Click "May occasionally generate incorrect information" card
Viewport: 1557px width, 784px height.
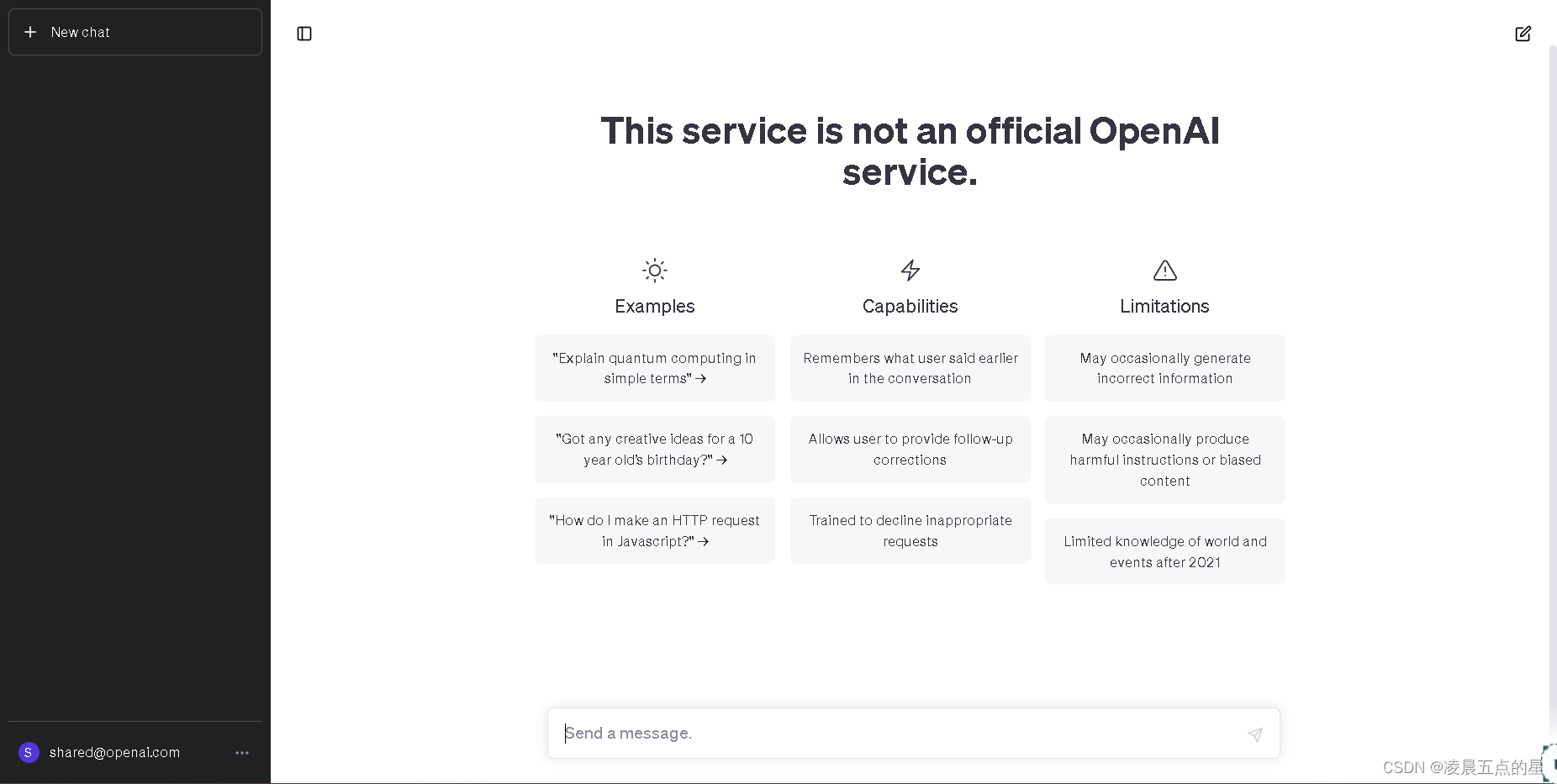coord(1165,368)
